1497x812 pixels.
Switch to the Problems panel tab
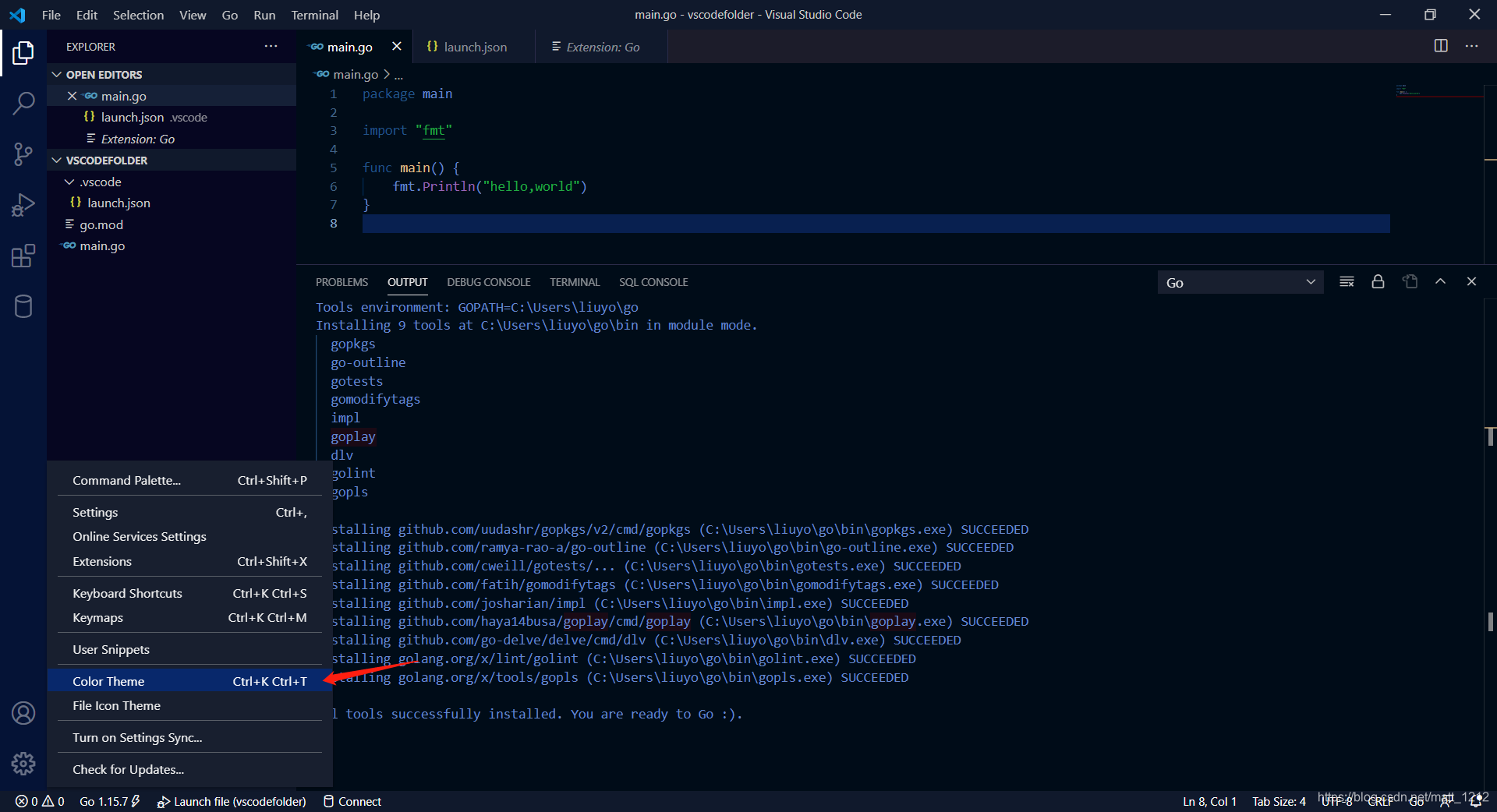[342, 282]
